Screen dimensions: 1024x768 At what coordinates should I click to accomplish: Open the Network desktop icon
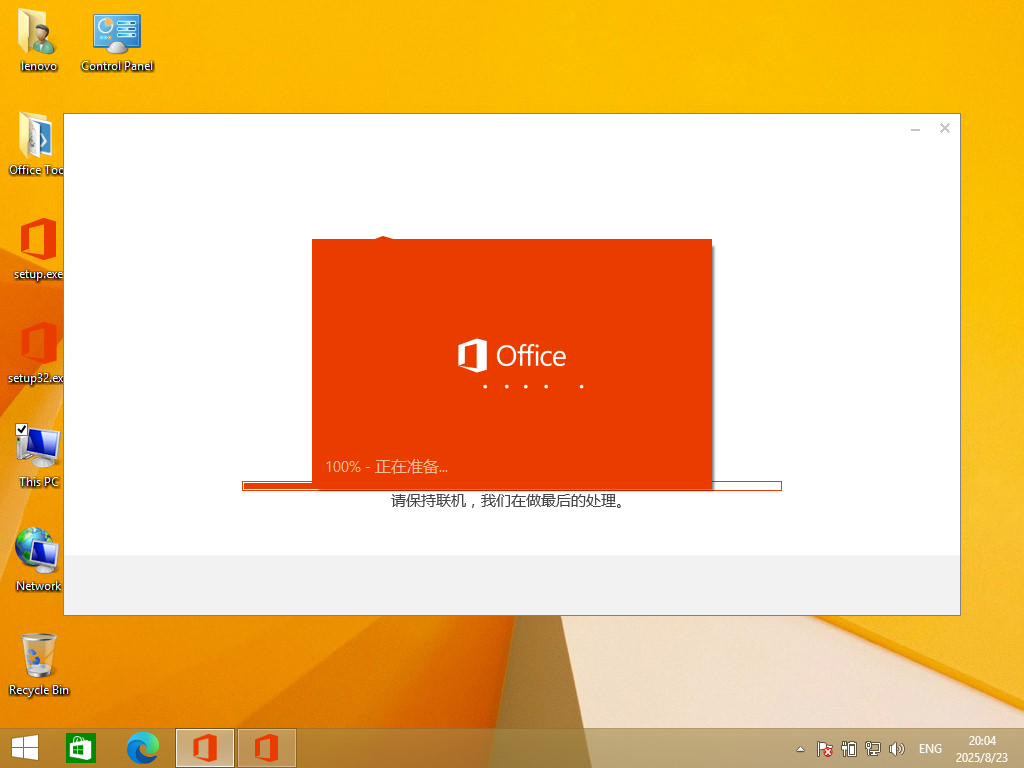click(x=38, y=551)
